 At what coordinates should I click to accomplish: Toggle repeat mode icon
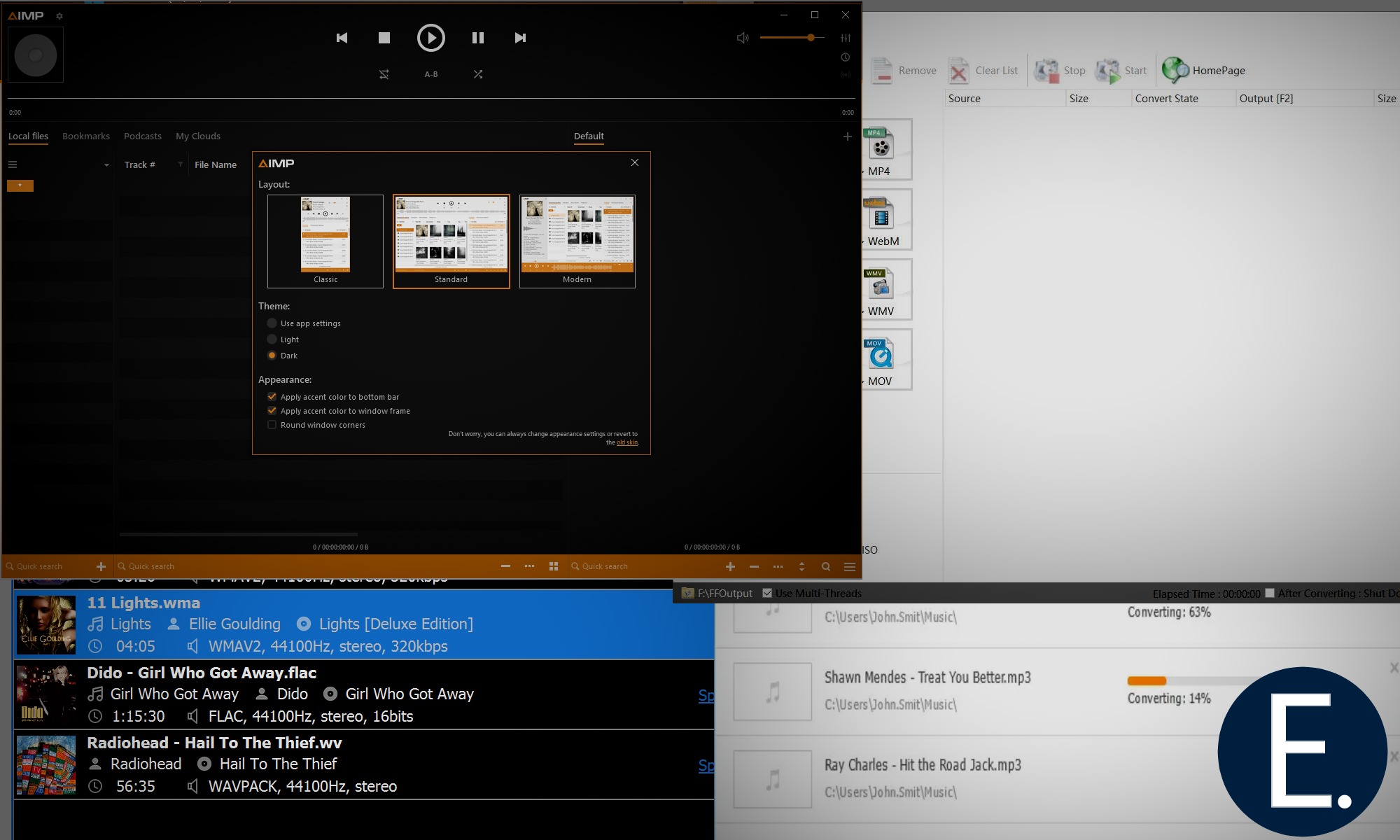(384, 74)
